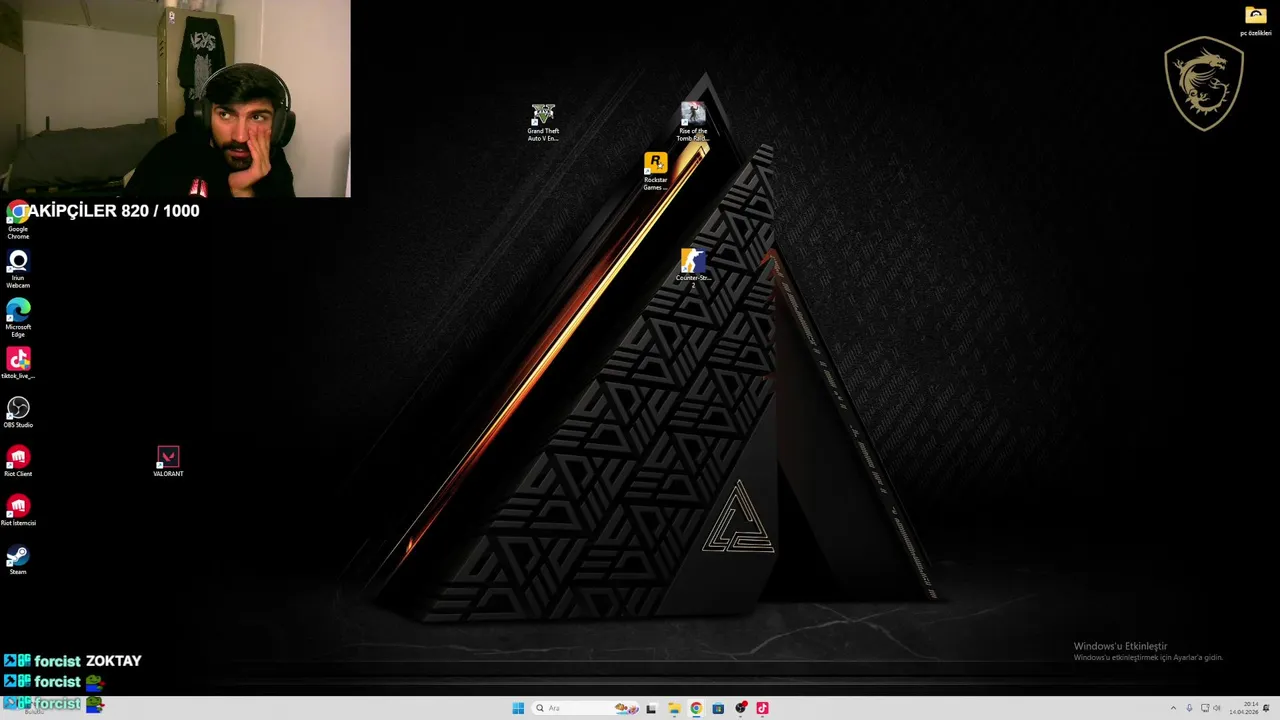The image size is (1280, 720).
Task: Select the Riot İstemcisi desktop icon
Action: tap(18, 510)
